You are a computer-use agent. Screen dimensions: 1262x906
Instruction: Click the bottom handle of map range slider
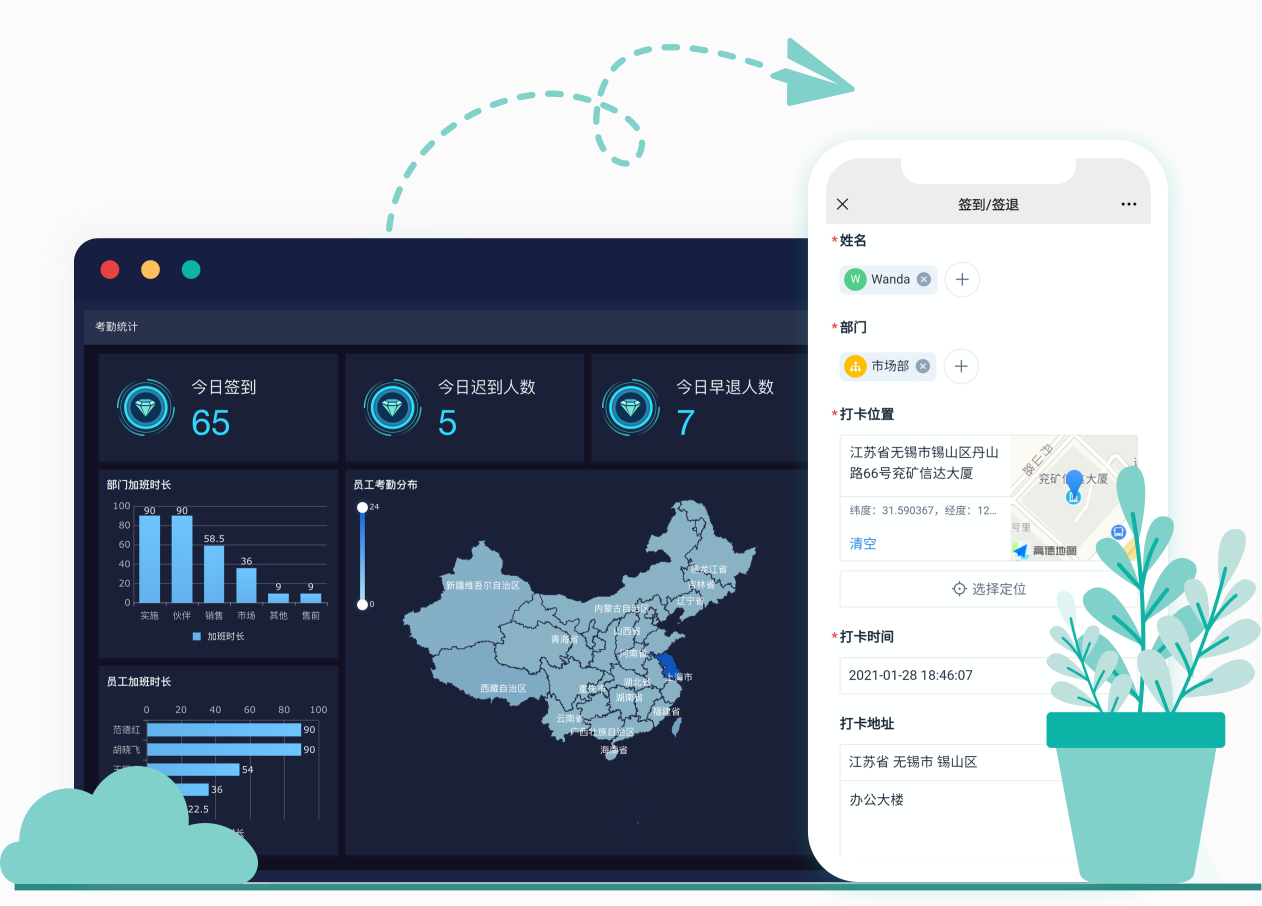coord(362,604)
